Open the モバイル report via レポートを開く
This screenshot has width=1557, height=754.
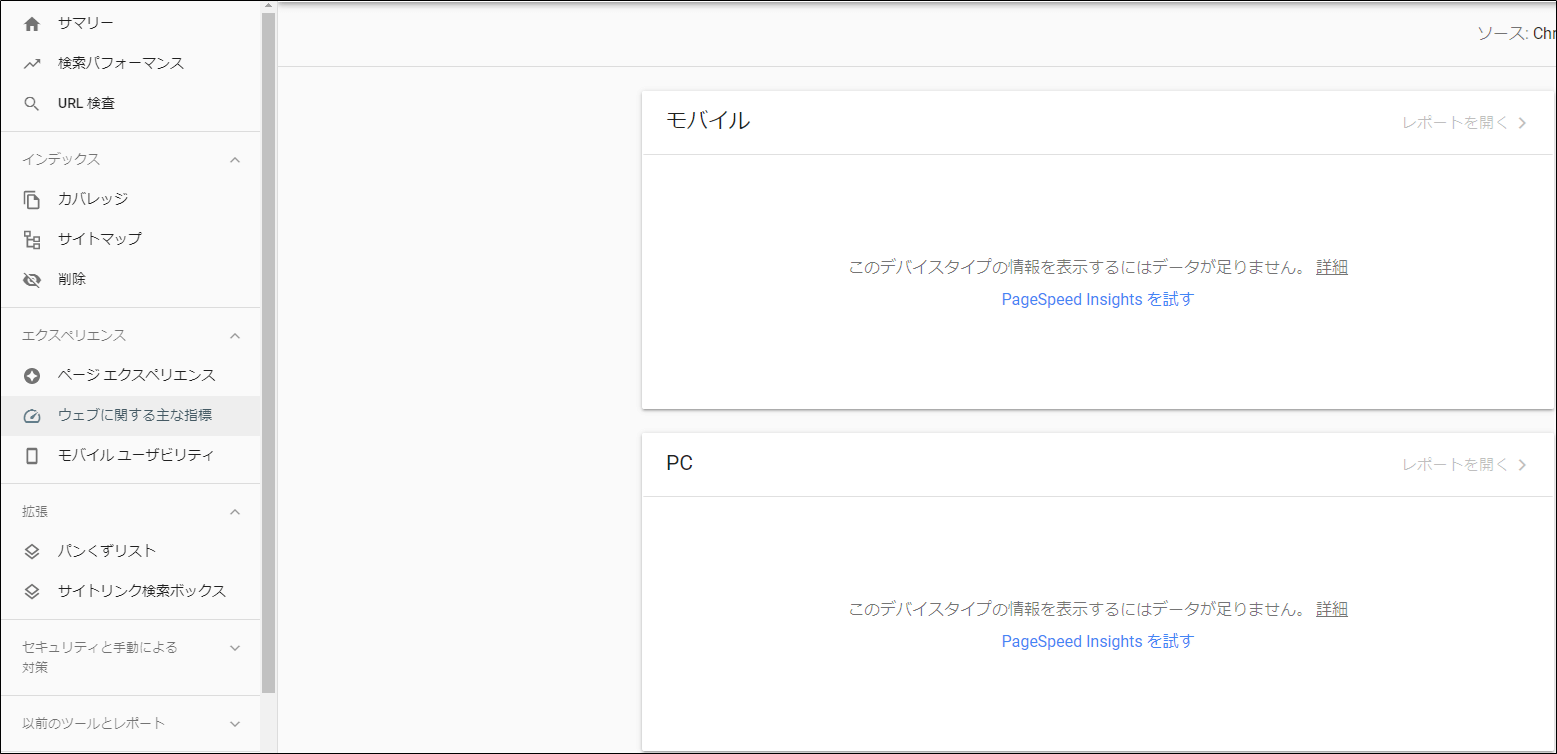1464,123
